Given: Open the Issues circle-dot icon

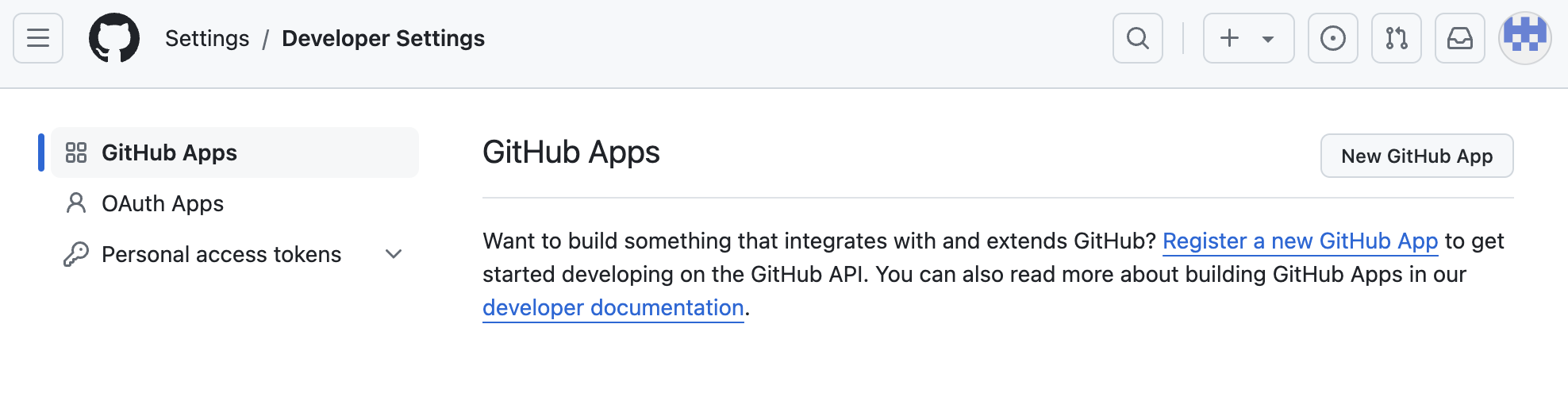Looking at the screenshot, I should pyautogui.click(x=1333, y=38).
